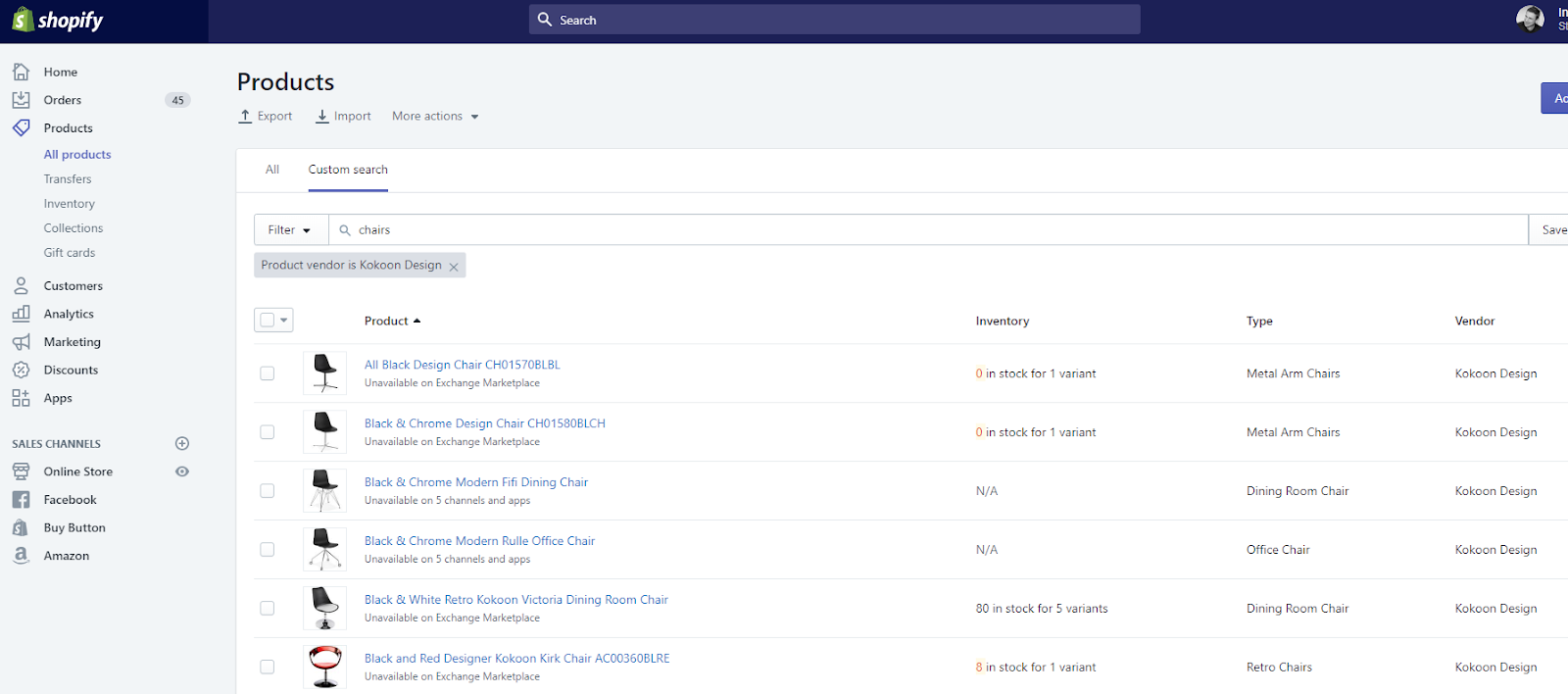
Task: Click the Analytics bar chart icon
Action: (21, 314)
